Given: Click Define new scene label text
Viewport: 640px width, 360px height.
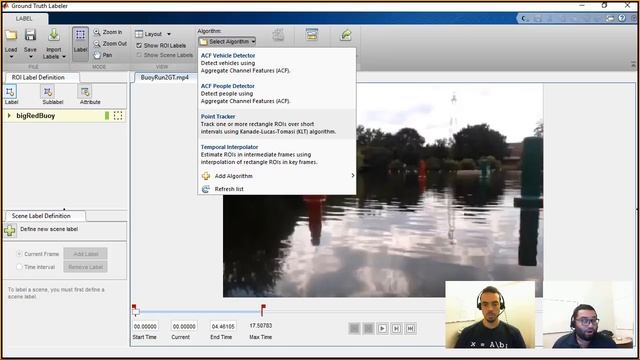Looking at the screenshot, I should [49, 229].
